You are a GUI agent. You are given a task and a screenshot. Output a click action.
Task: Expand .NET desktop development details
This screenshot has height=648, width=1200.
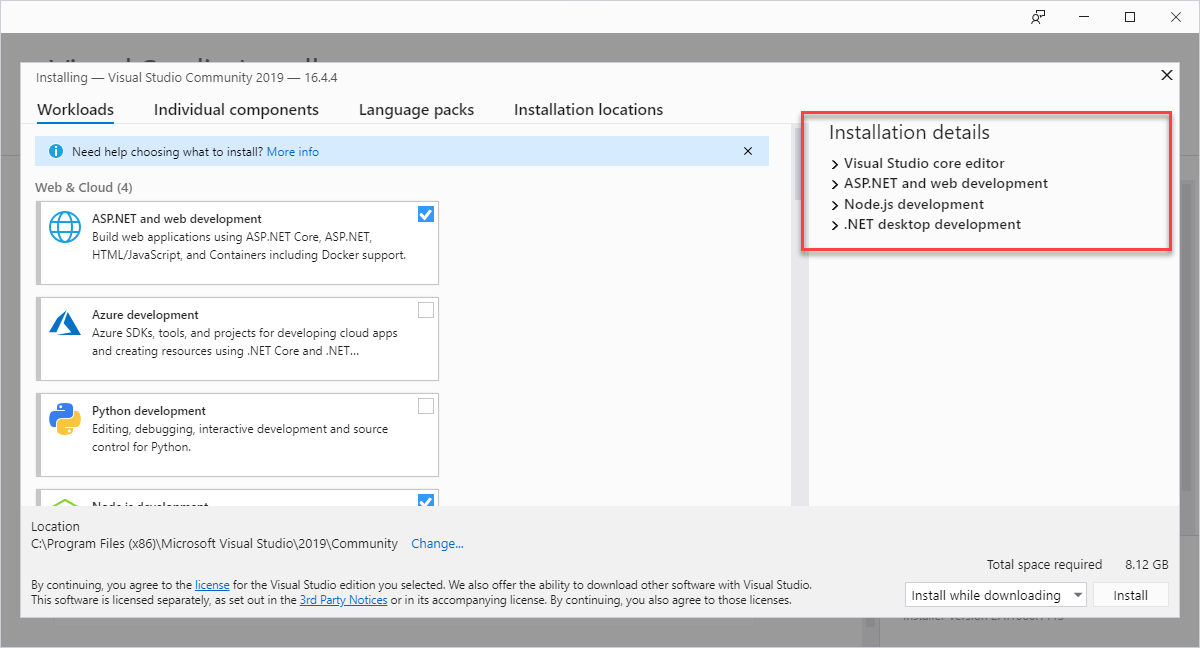835,225
